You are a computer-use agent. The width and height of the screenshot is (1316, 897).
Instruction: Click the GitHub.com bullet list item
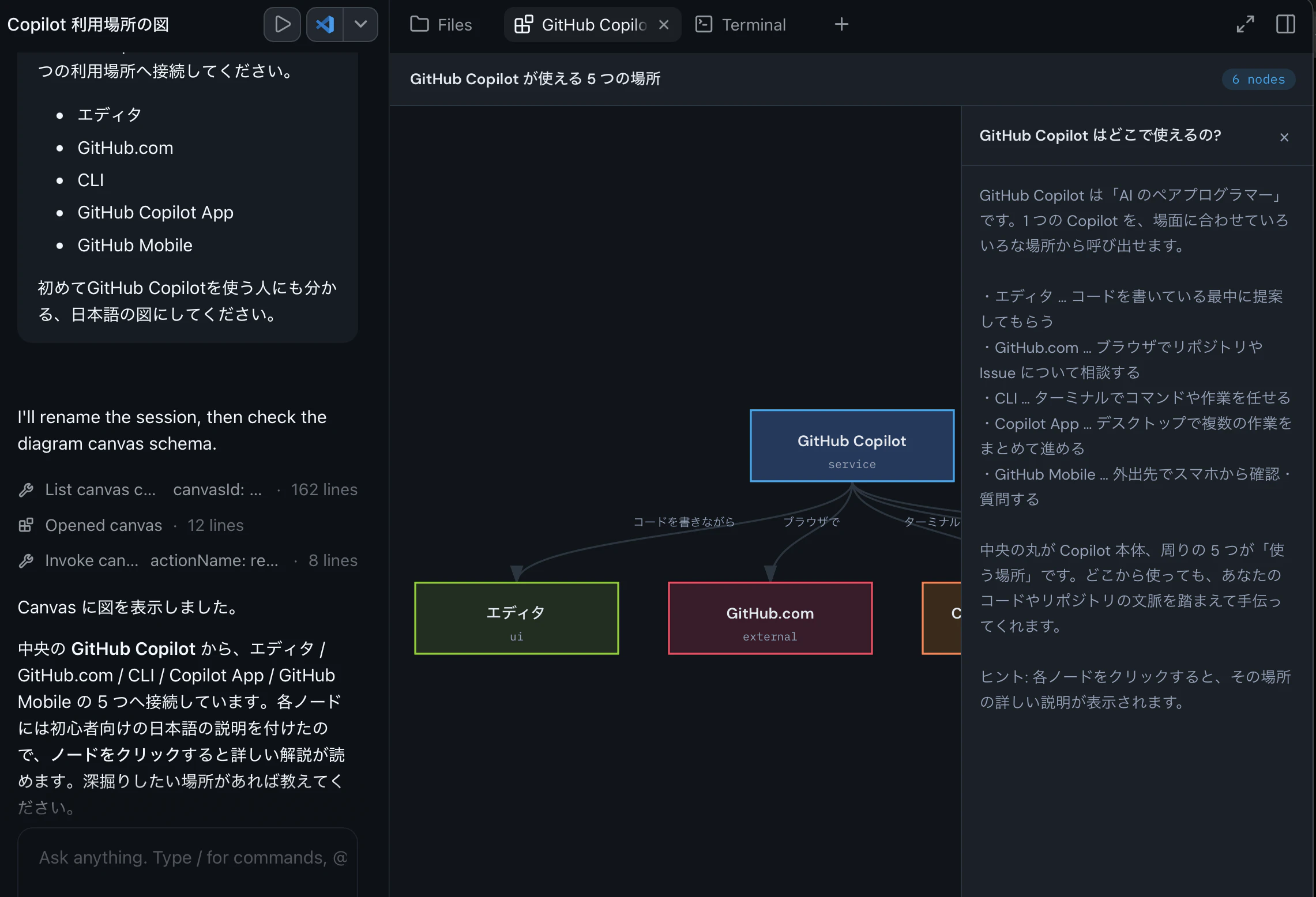125,148
